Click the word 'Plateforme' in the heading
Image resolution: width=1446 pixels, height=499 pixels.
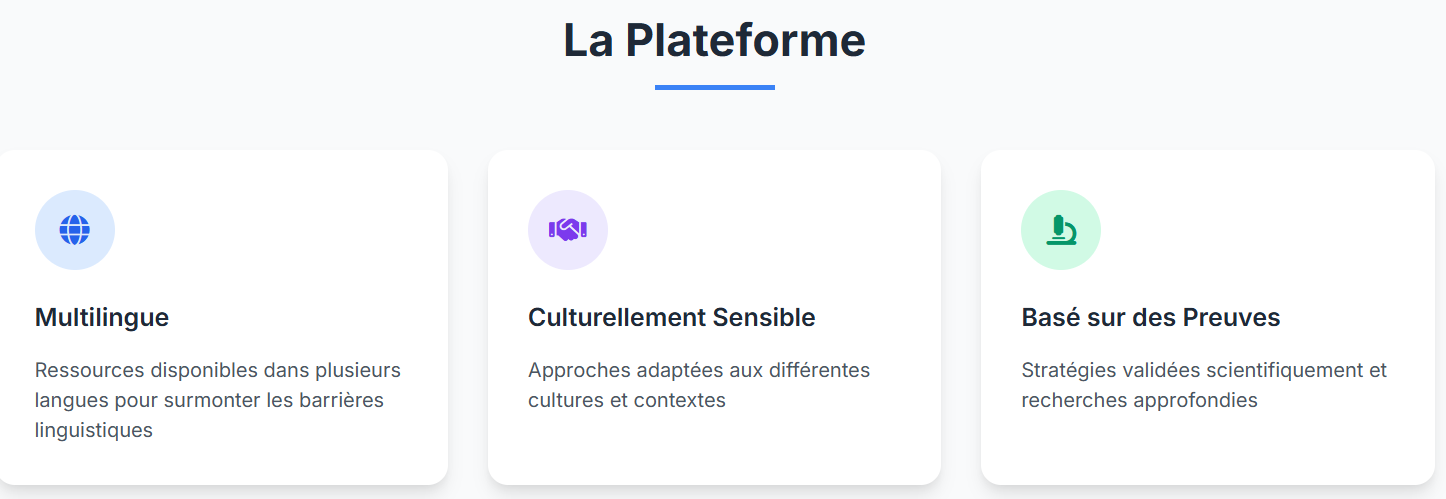coord(745,40)
